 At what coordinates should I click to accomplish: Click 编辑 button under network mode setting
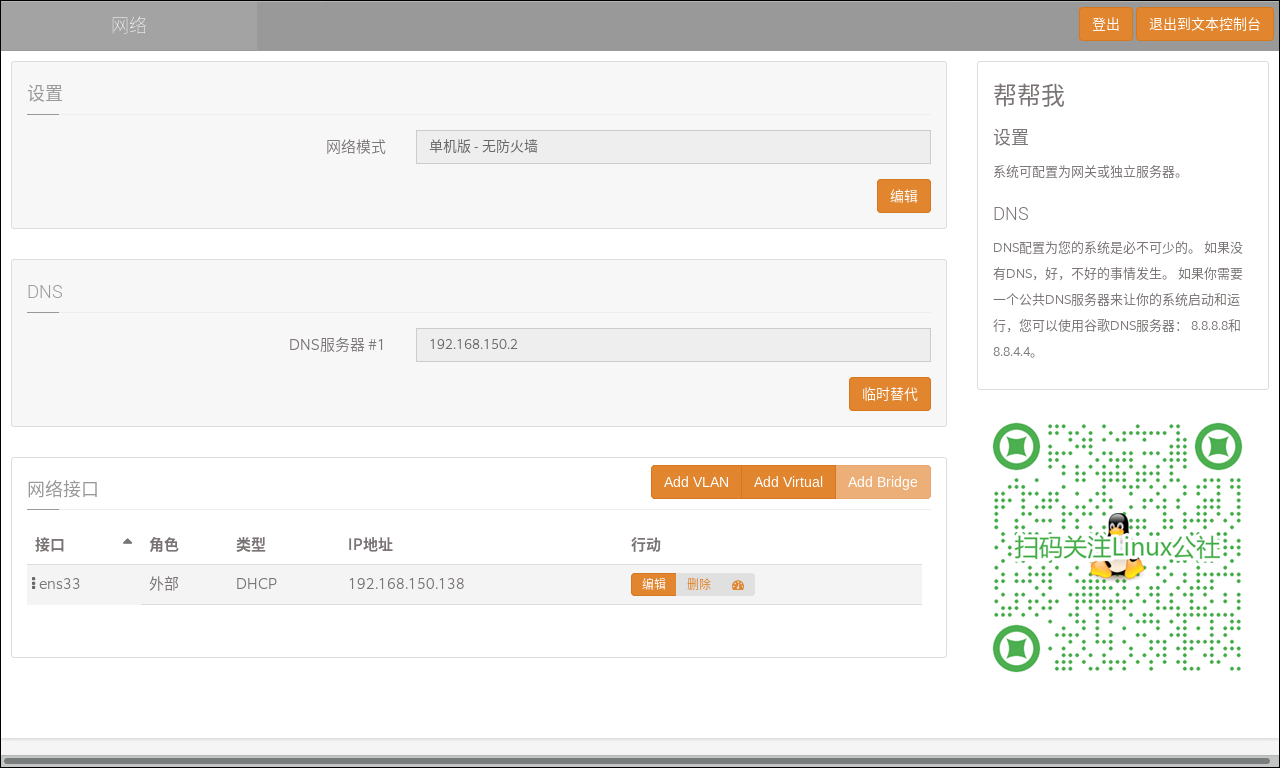pyautogui.click(x=903, y=196)
